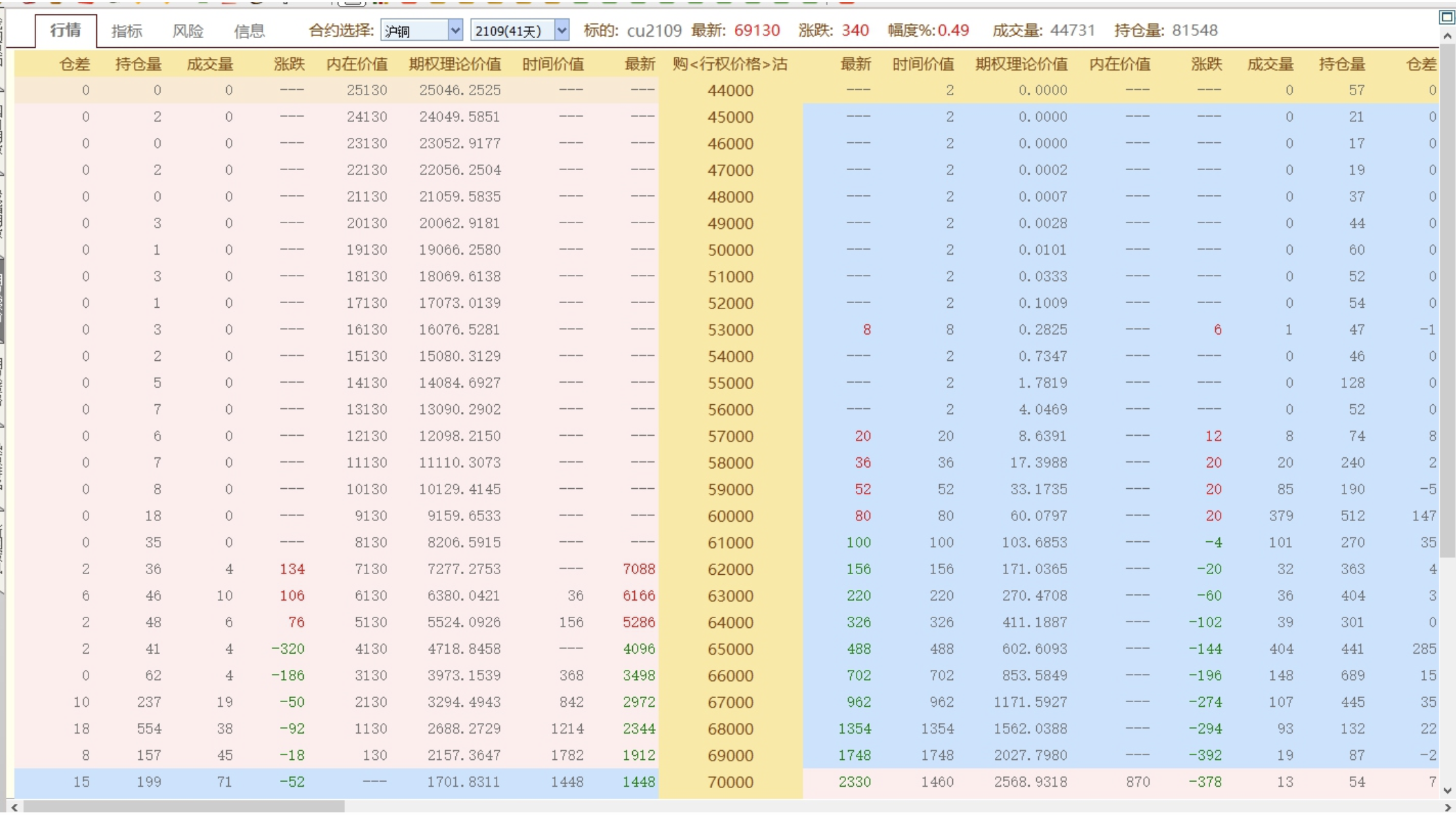Click the panel restore icon at the top-right corner
The image size is (1456, 815).
click(1447, 17)
